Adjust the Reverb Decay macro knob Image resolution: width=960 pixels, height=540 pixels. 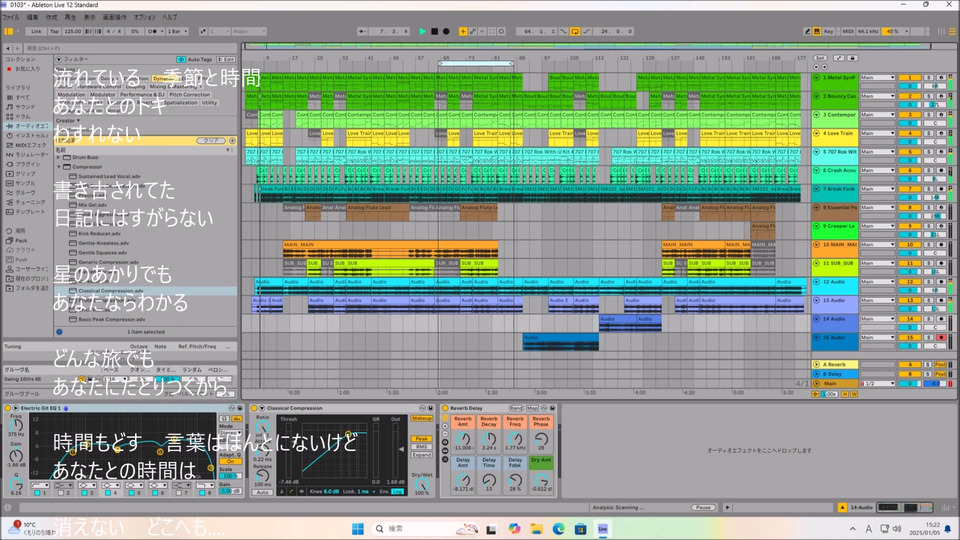489,438
